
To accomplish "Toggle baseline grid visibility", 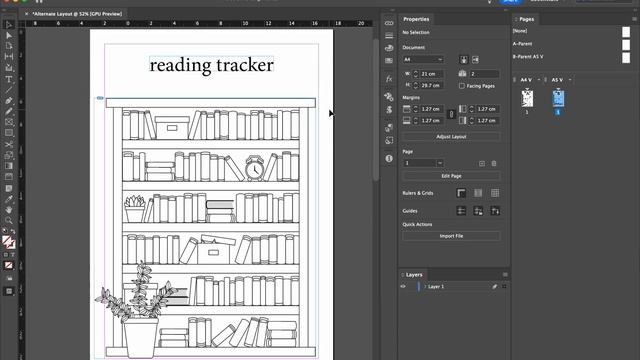I will [478, 193].
